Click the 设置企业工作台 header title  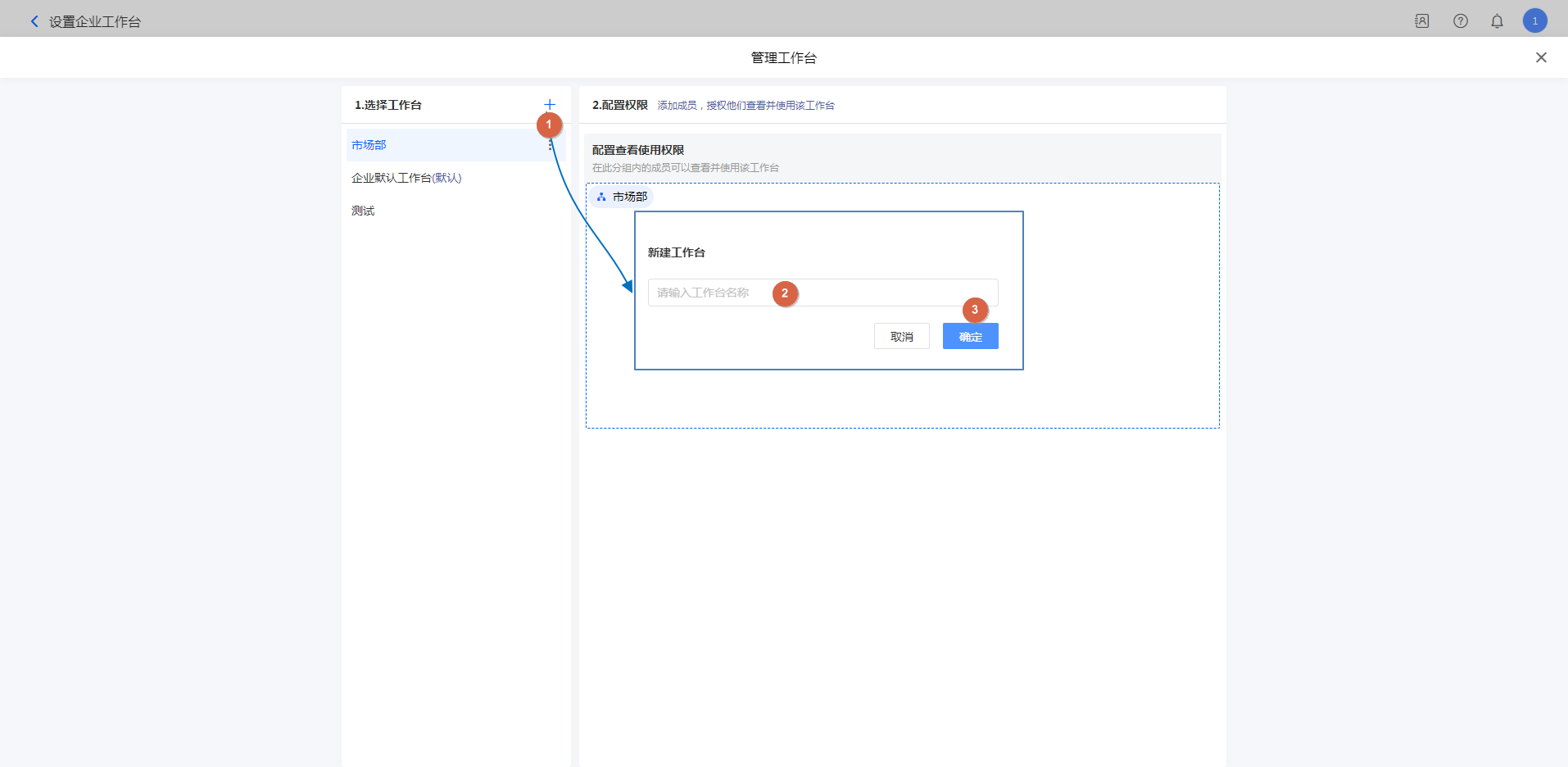[95, 22]
